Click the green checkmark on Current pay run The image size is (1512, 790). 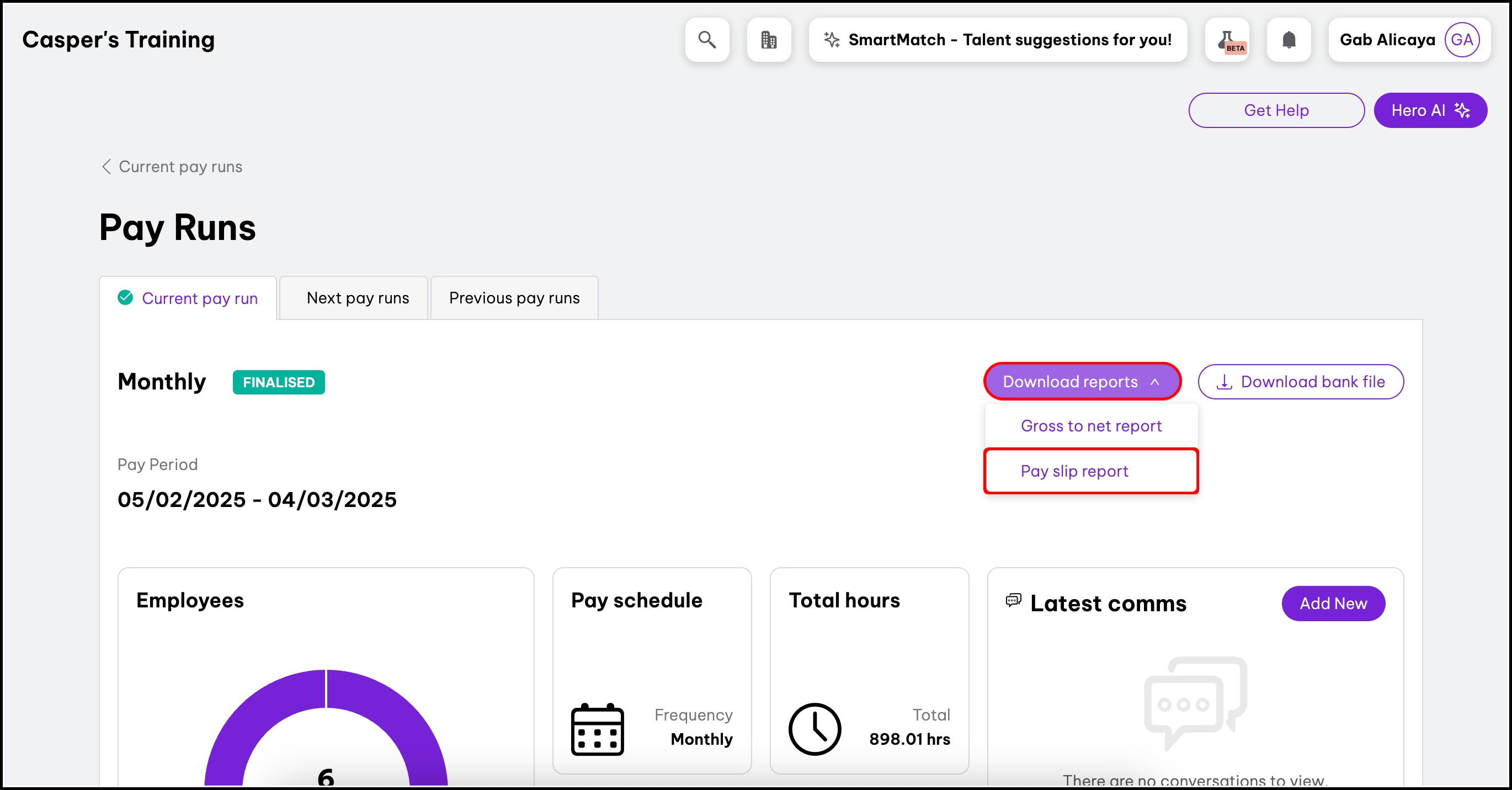pyautogui.click(x=125, y=297)
